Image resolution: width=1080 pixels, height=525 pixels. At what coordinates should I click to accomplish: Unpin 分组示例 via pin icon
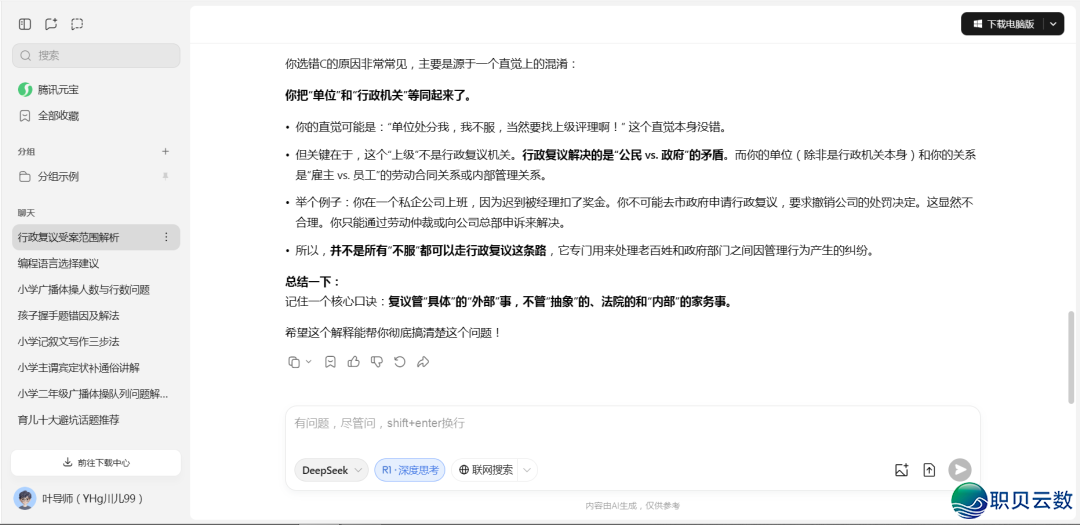[165, 176]
